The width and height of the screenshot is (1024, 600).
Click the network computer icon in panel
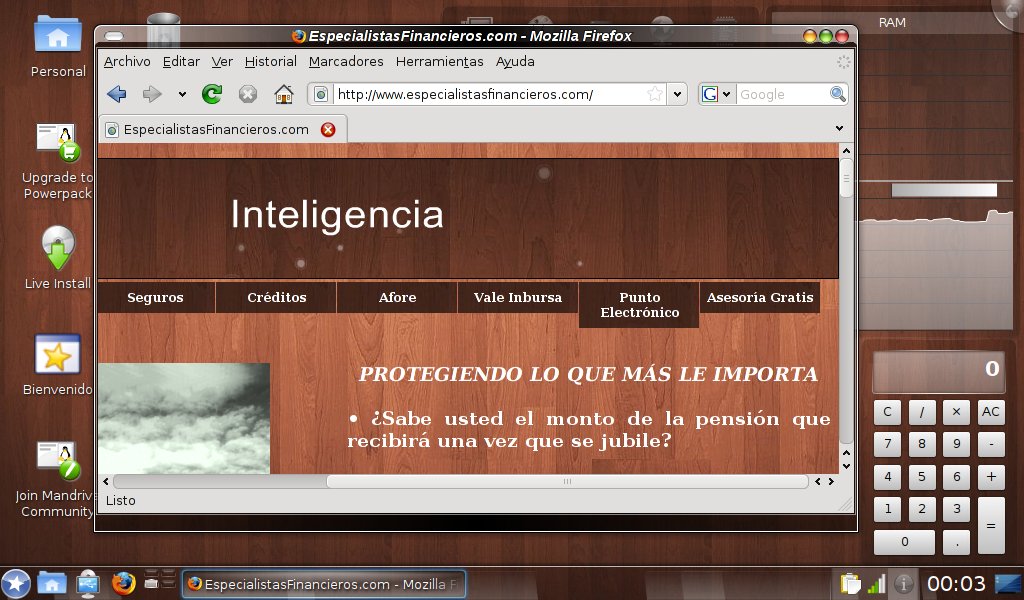[88, 583]
